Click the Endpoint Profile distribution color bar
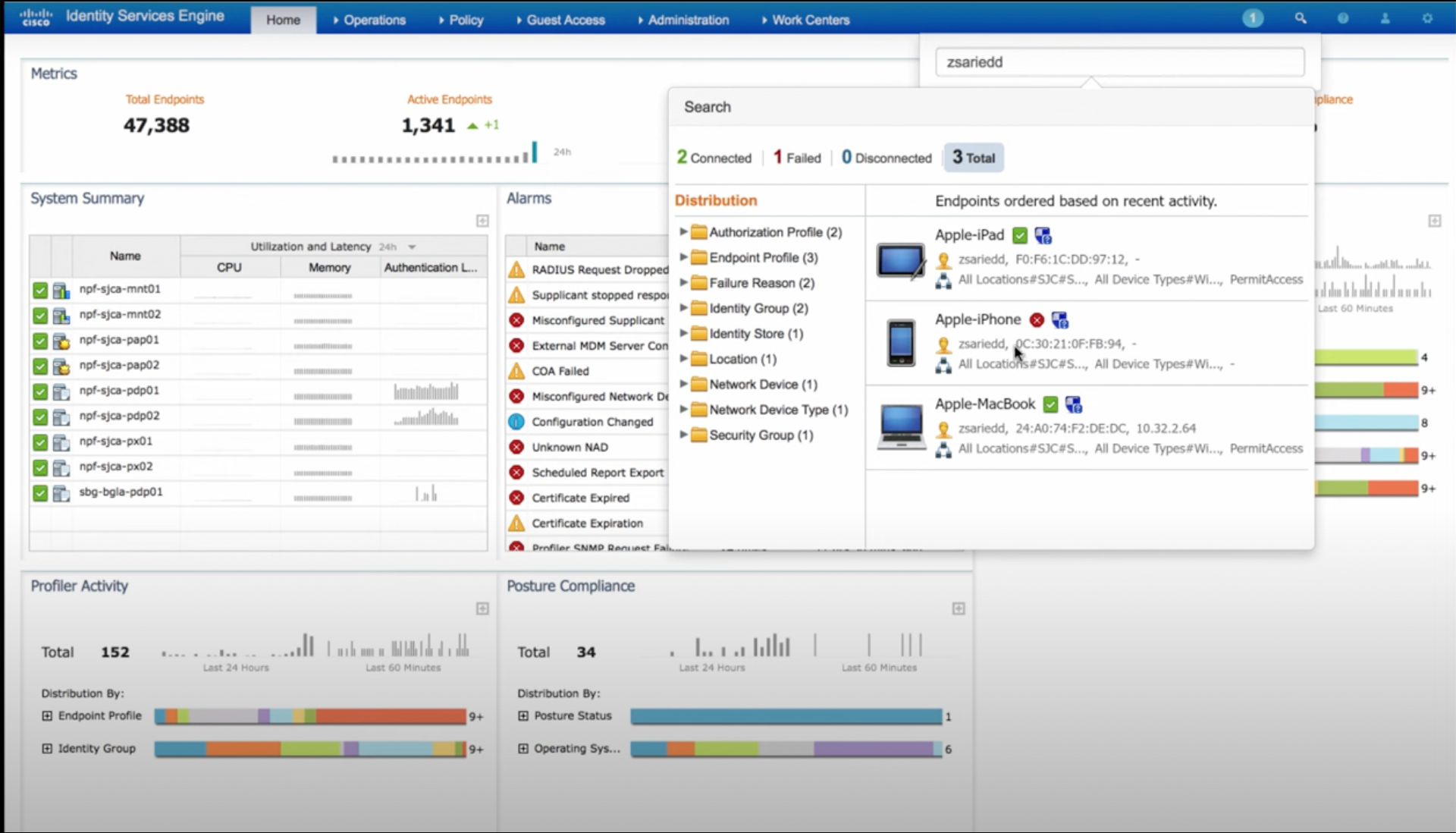This screenshot has width=1456, height=833. pos(309,716)
